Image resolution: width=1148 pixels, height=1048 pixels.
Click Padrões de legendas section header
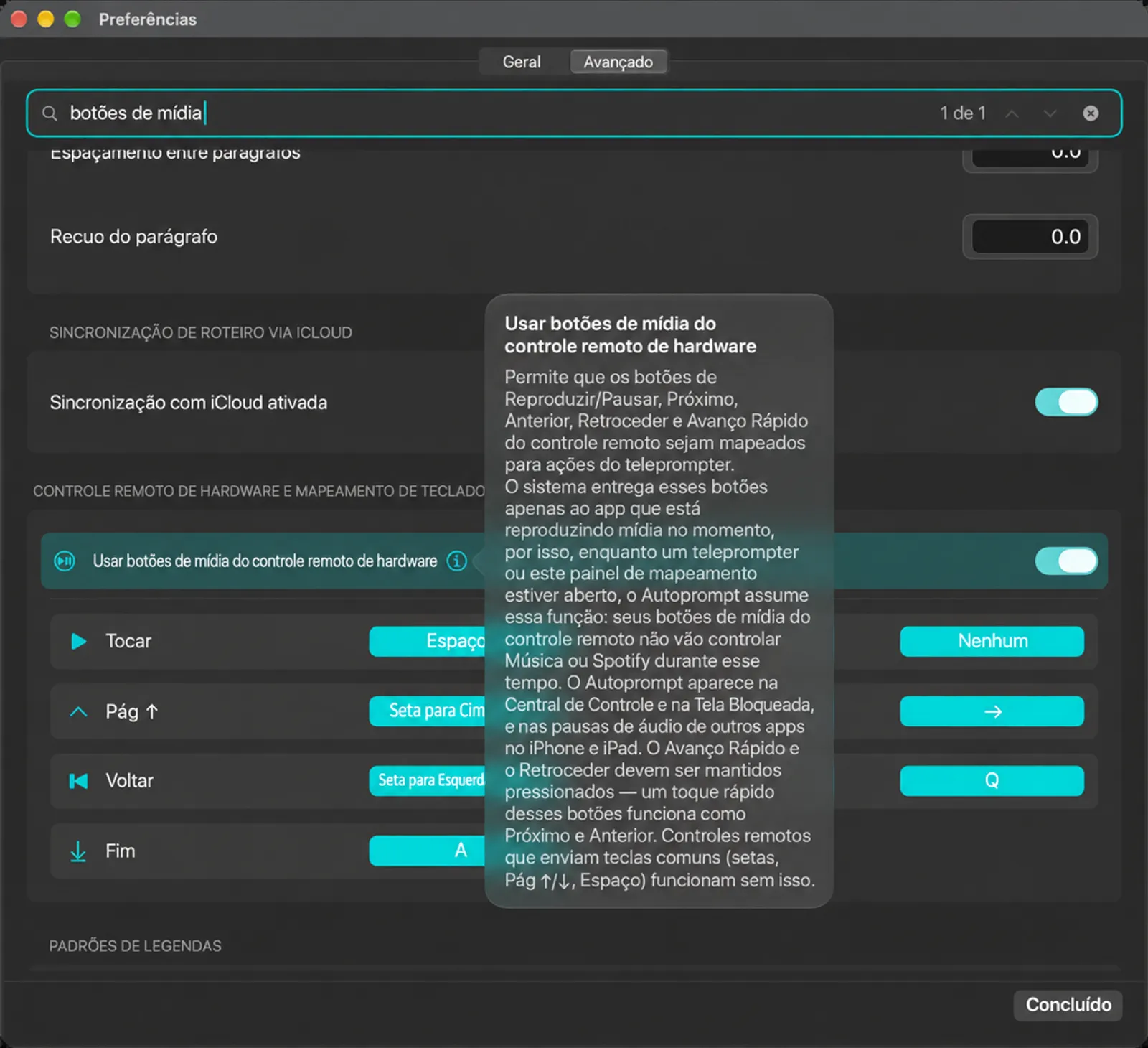(135, 945)
